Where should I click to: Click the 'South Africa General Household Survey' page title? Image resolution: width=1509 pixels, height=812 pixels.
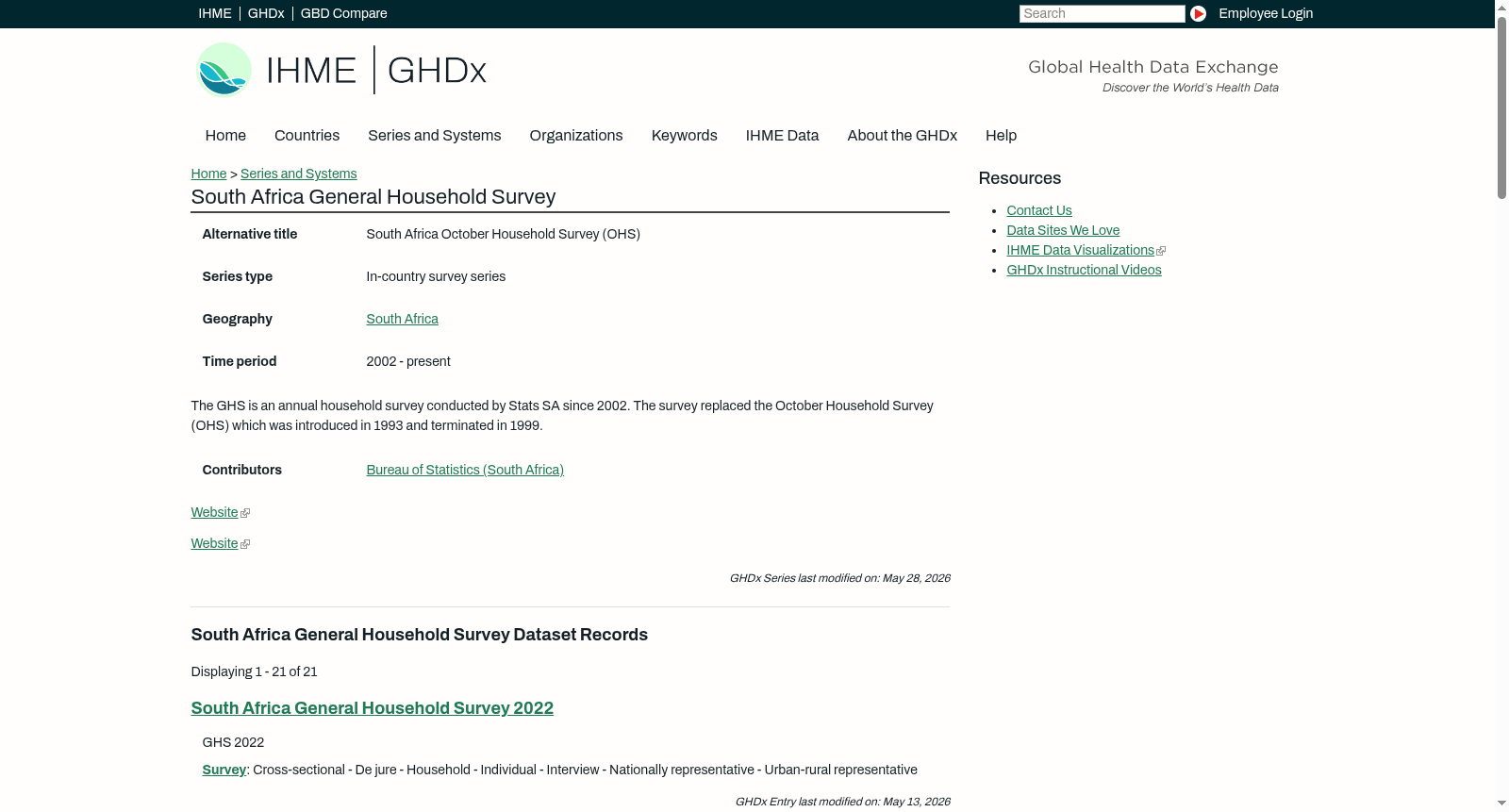pyautogui.click(x=373, y=197)
